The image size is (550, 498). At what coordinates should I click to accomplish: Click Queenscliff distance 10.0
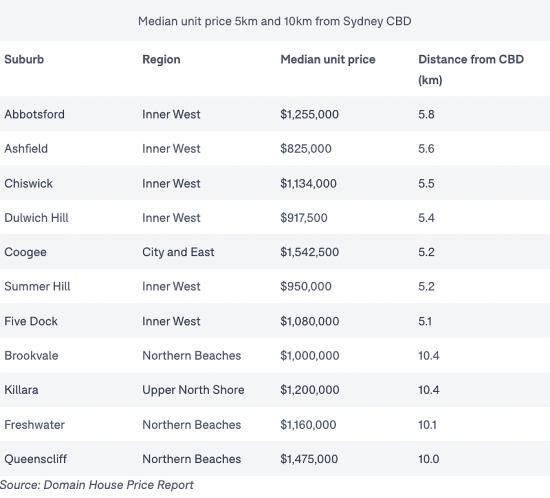pyautogui.click(x=429, y=459)
